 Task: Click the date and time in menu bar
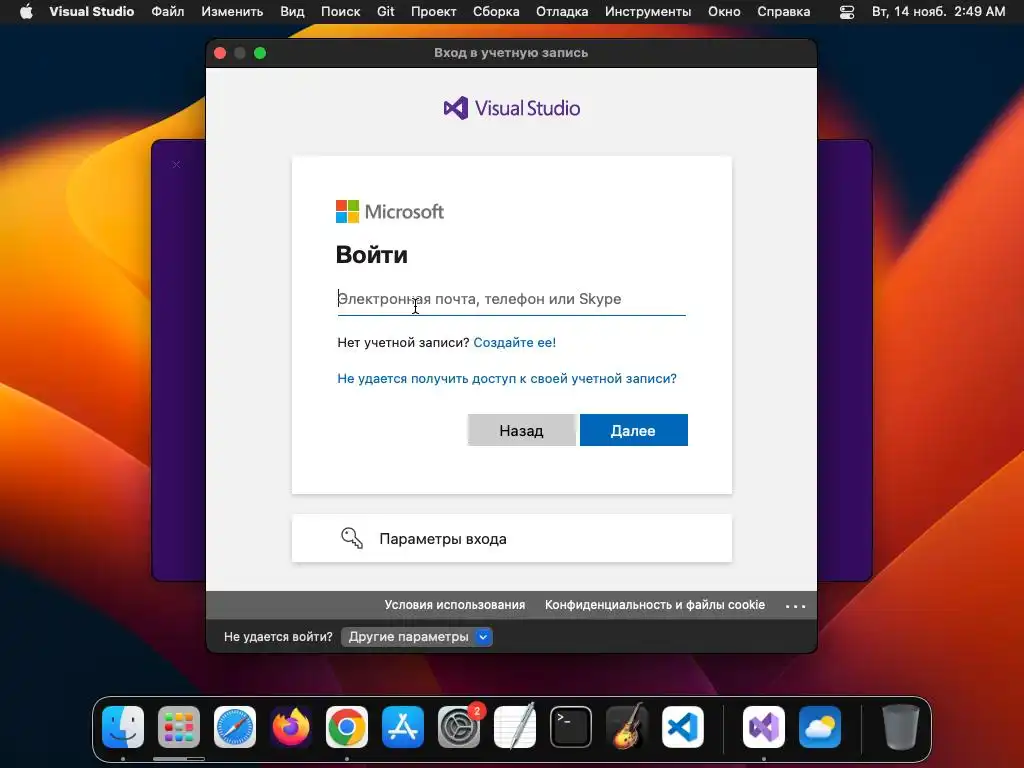(938, 11)
